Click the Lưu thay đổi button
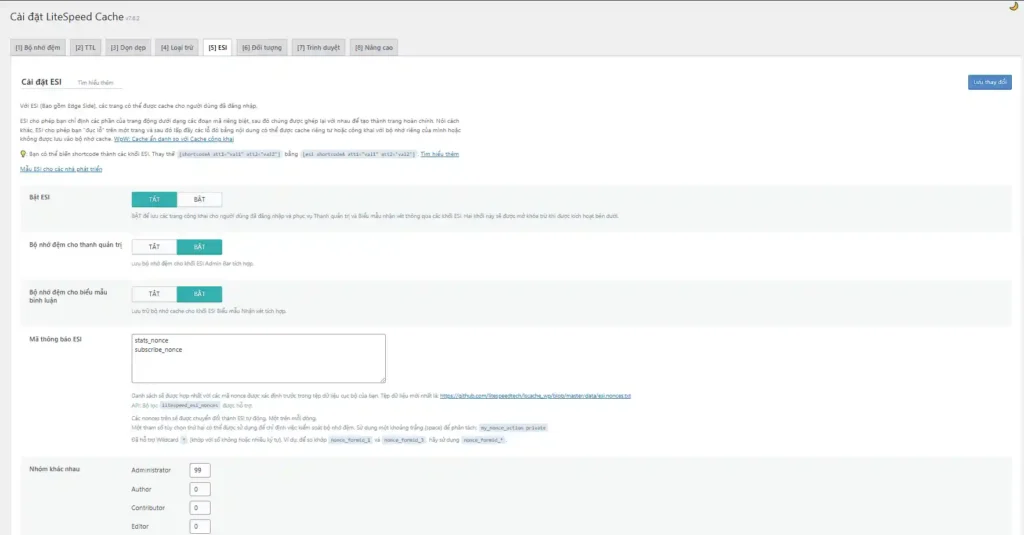Image resolution: width=1024 pixels, height=535 pixels. (989, 82)
